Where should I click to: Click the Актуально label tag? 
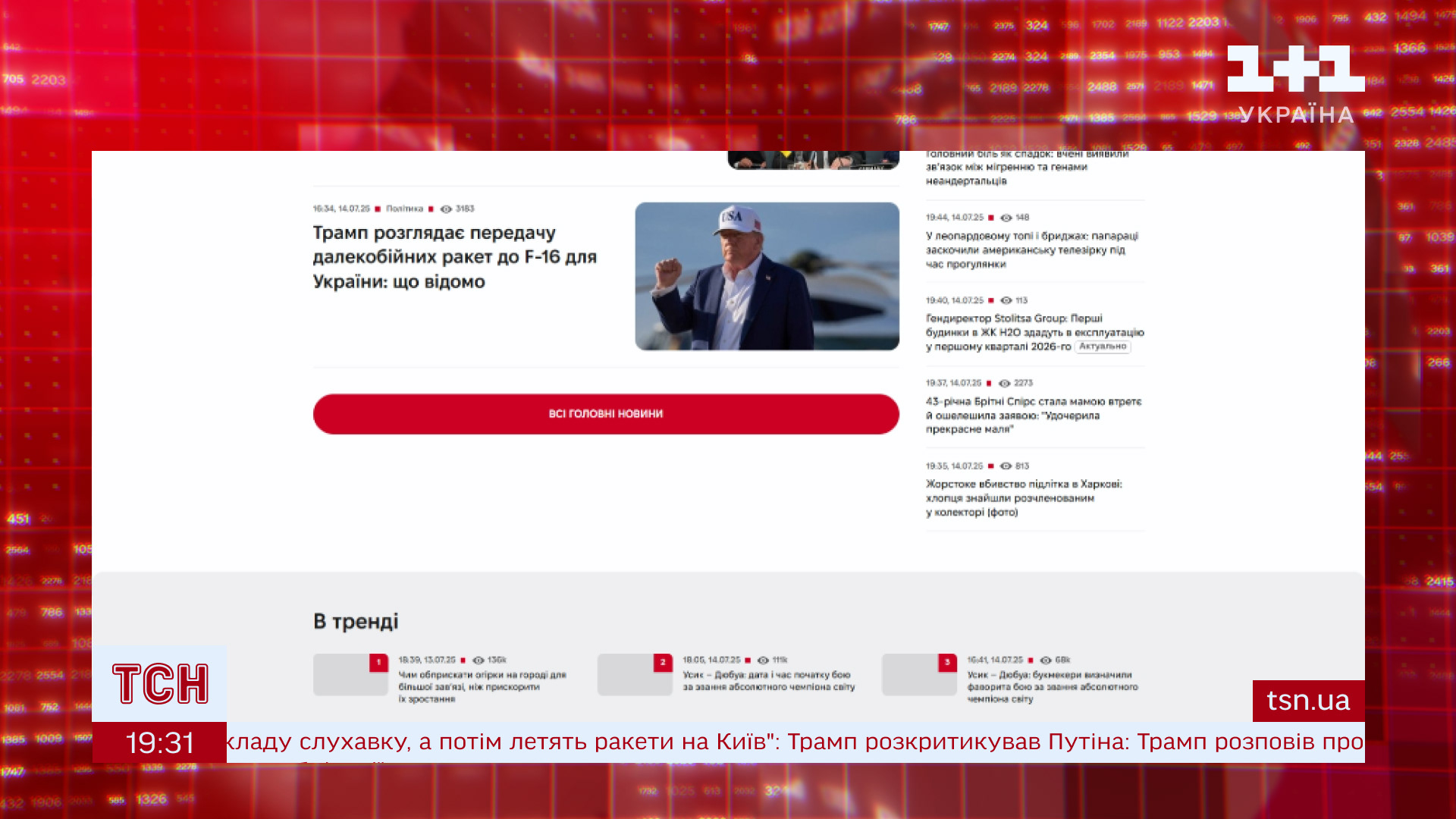click(1102, 347)
